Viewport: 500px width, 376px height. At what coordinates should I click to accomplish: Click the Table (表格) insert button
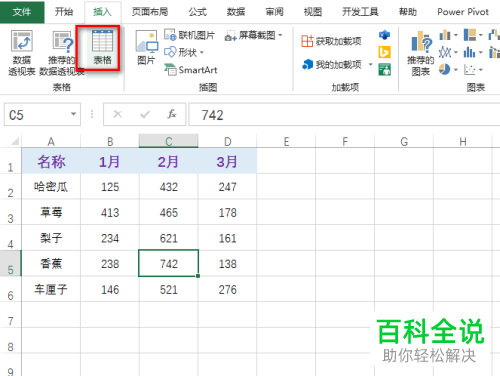[102, 47]
